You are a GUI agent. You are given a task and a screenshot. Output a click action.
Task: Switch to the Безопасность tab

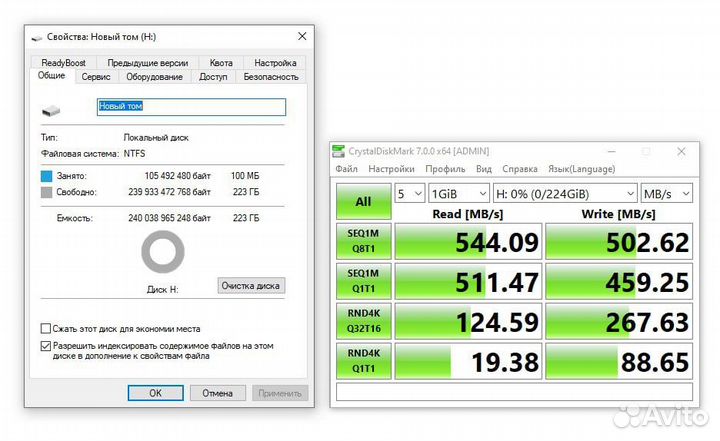pos(271,77)
